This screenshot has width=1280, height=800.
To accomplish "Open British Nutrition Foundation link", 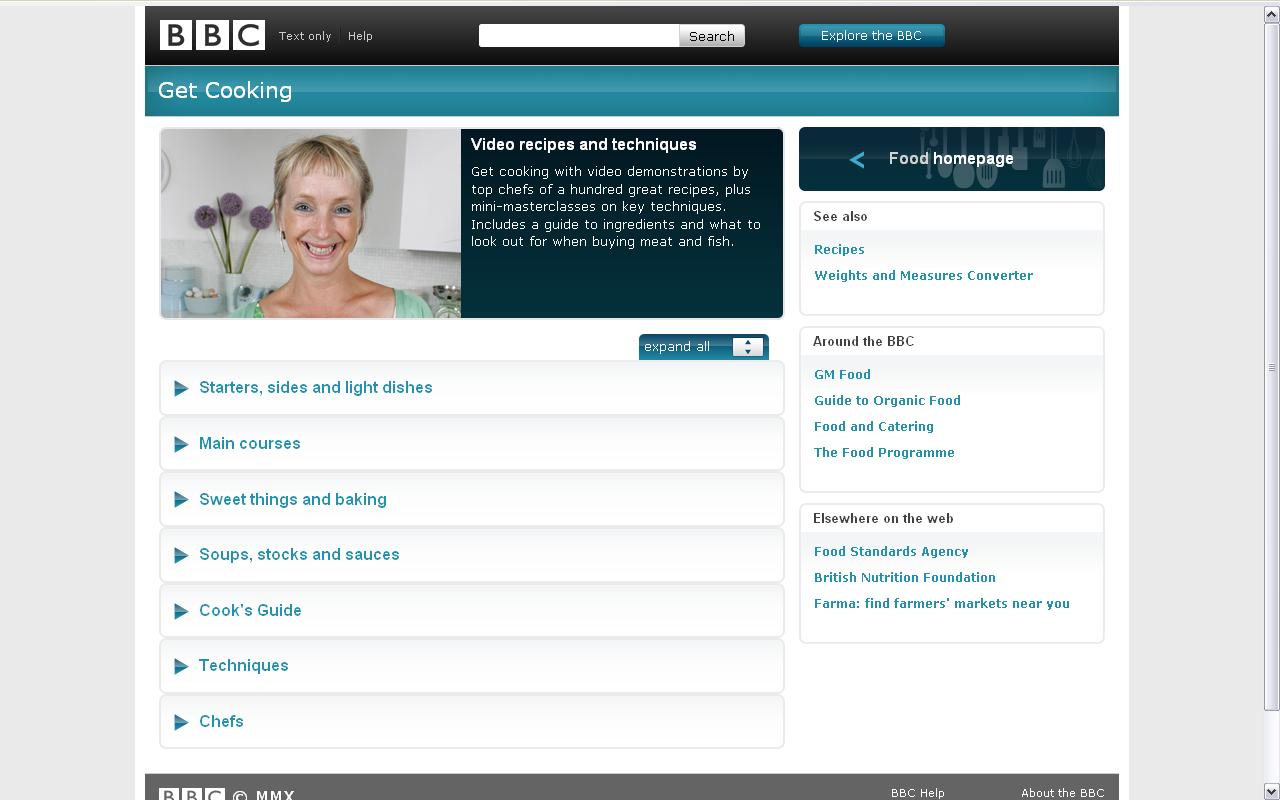I will (x=905, y=577).
